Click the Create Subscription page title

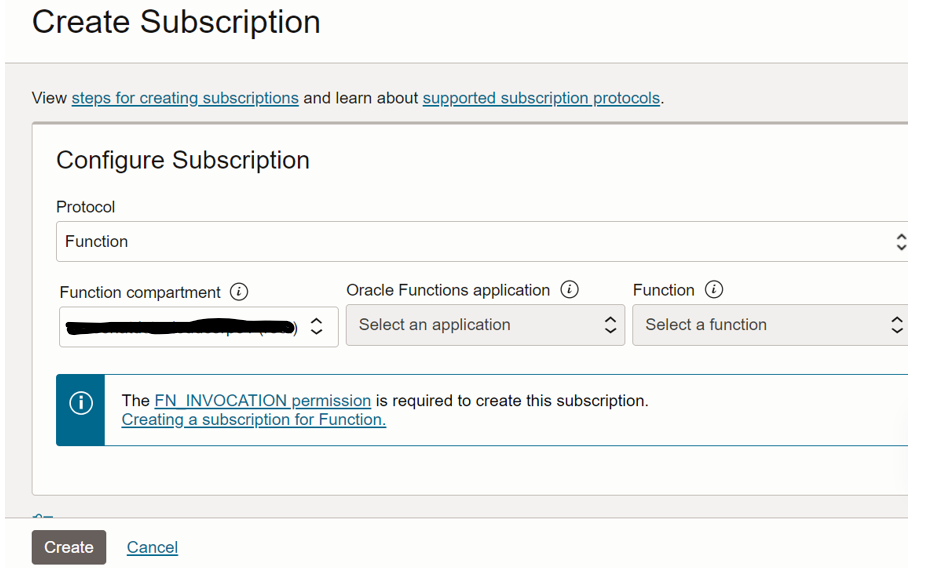176,22
